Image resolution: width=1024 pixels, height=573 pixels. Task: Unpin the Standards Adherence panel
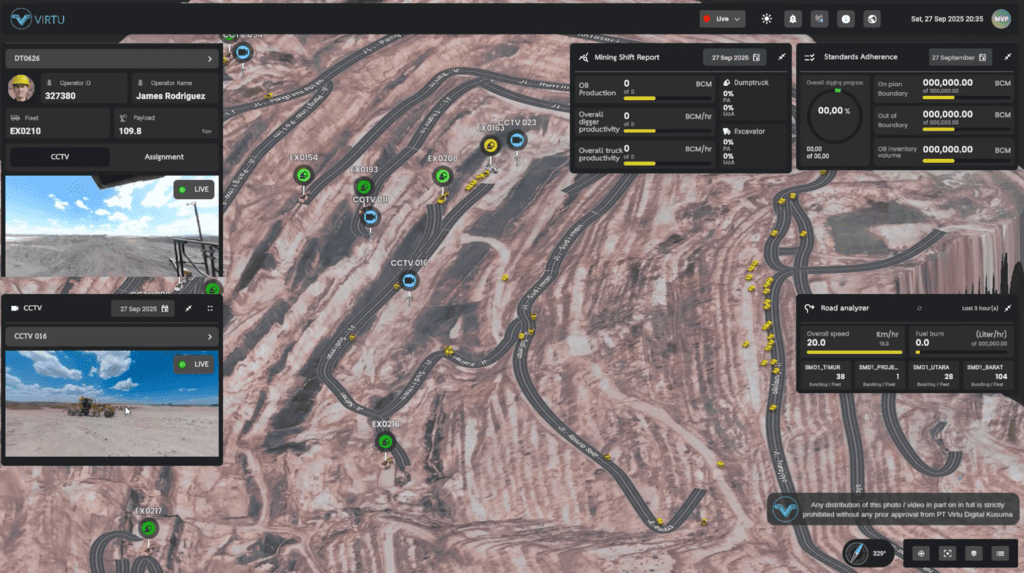[1006, 57]
